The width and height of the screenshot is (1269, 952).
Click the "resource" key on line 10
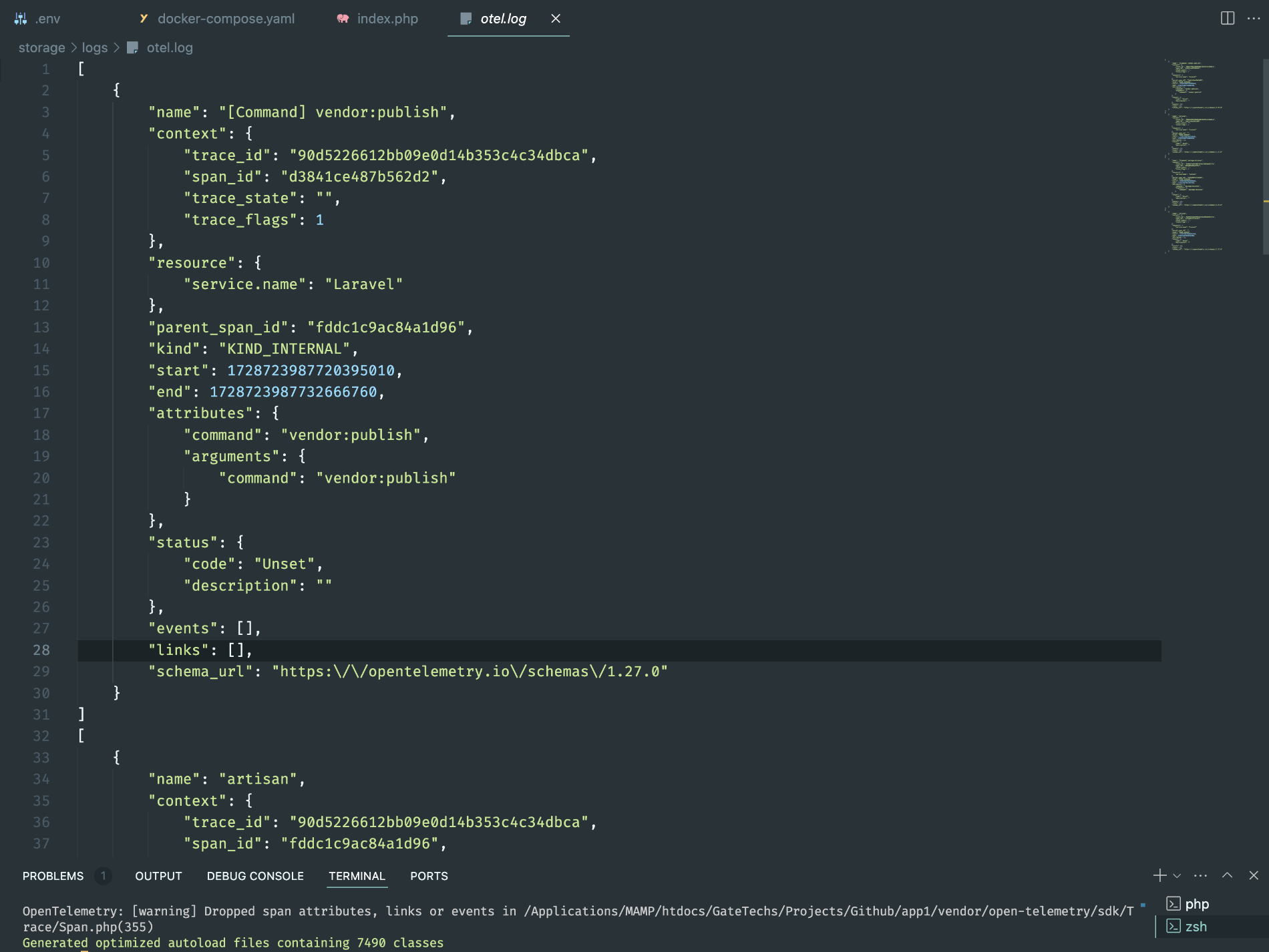192,263
